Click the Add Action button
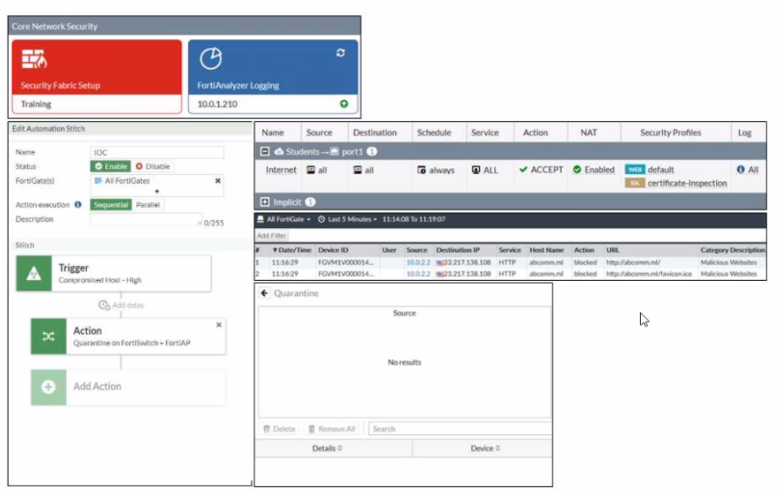780x494 pixels. (x=96, y=386)
